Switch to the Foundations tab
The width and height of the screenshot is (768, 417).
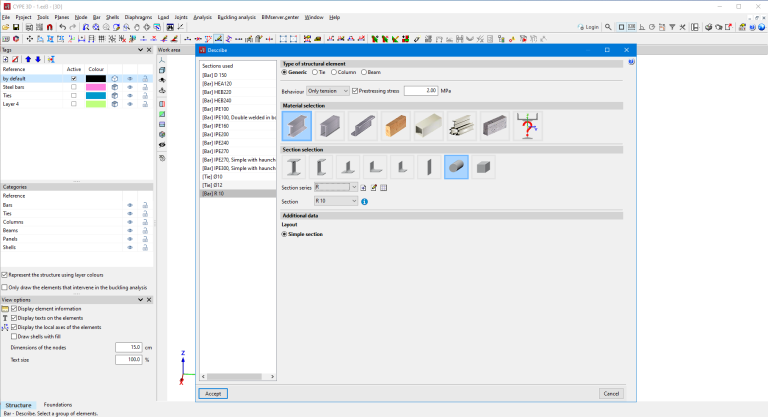[x=58, y=405]
